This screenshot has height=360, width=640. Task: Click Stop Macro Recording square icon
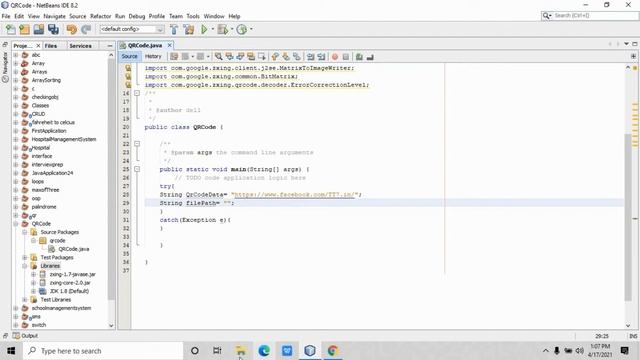[x=346, y=57]
